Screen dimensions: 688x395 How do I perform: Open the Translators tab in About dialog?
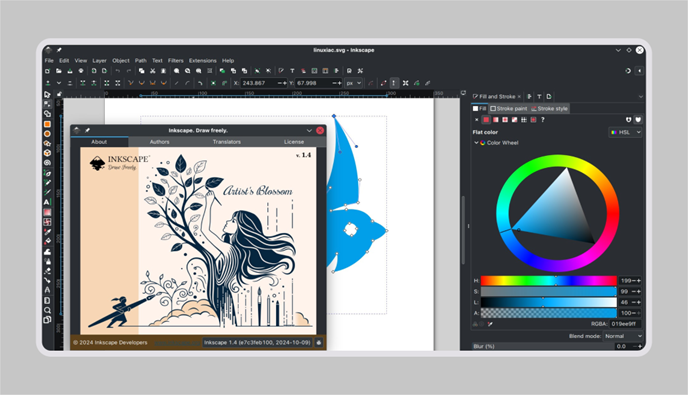click(x=226, y=142)
